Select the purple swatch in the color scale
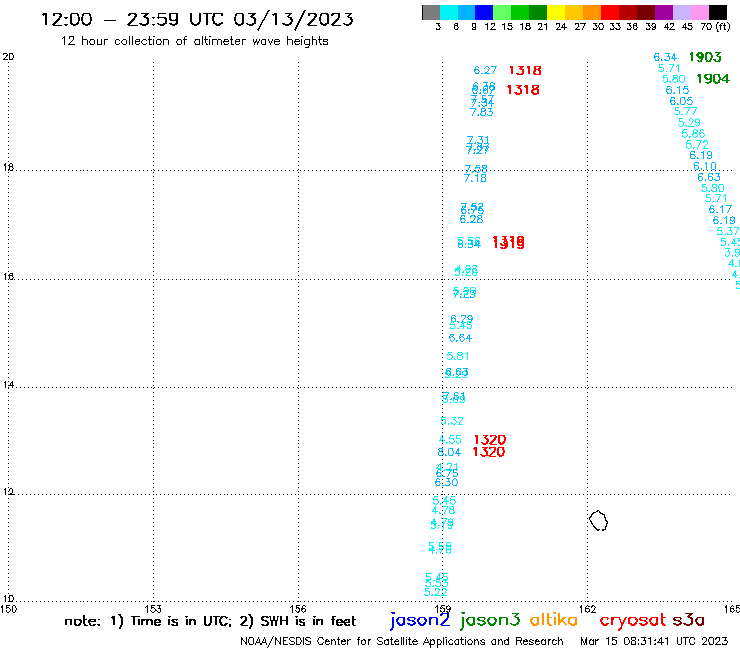This screenshot has width=740, height=650. tap(664, 12)
